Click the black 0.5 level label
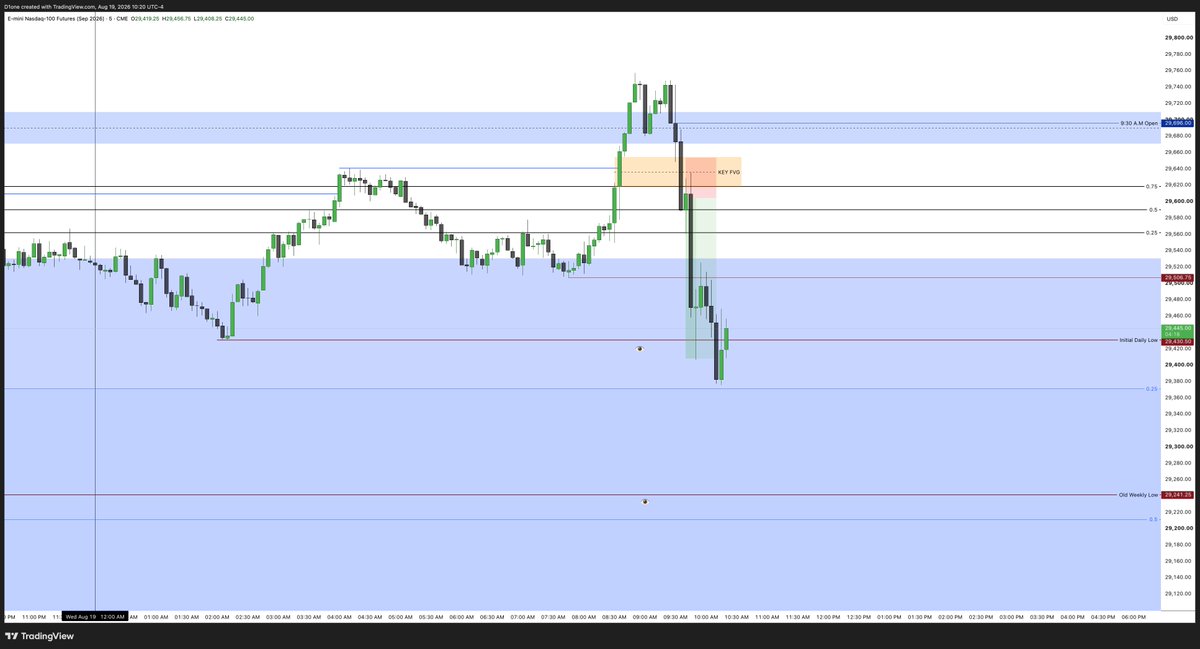This screenshot has width=1200, height=649. coord(1154,210)
